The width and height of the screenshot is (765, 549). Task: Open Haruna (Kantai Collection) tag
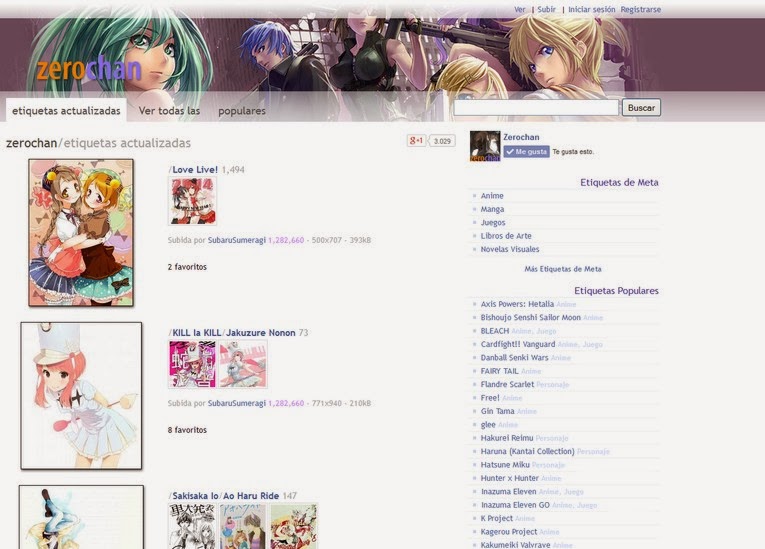point(527,451)
